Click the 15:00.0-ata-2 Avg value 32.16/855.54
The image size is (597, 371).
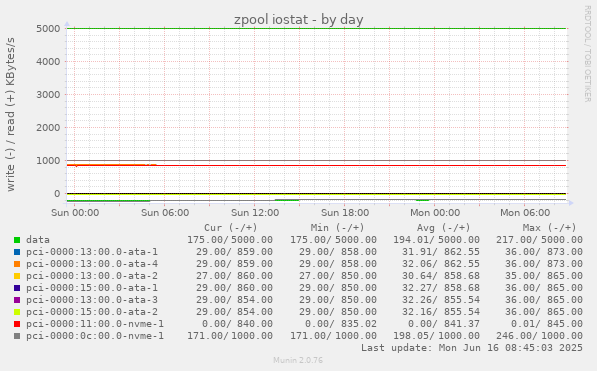point(441,312)
